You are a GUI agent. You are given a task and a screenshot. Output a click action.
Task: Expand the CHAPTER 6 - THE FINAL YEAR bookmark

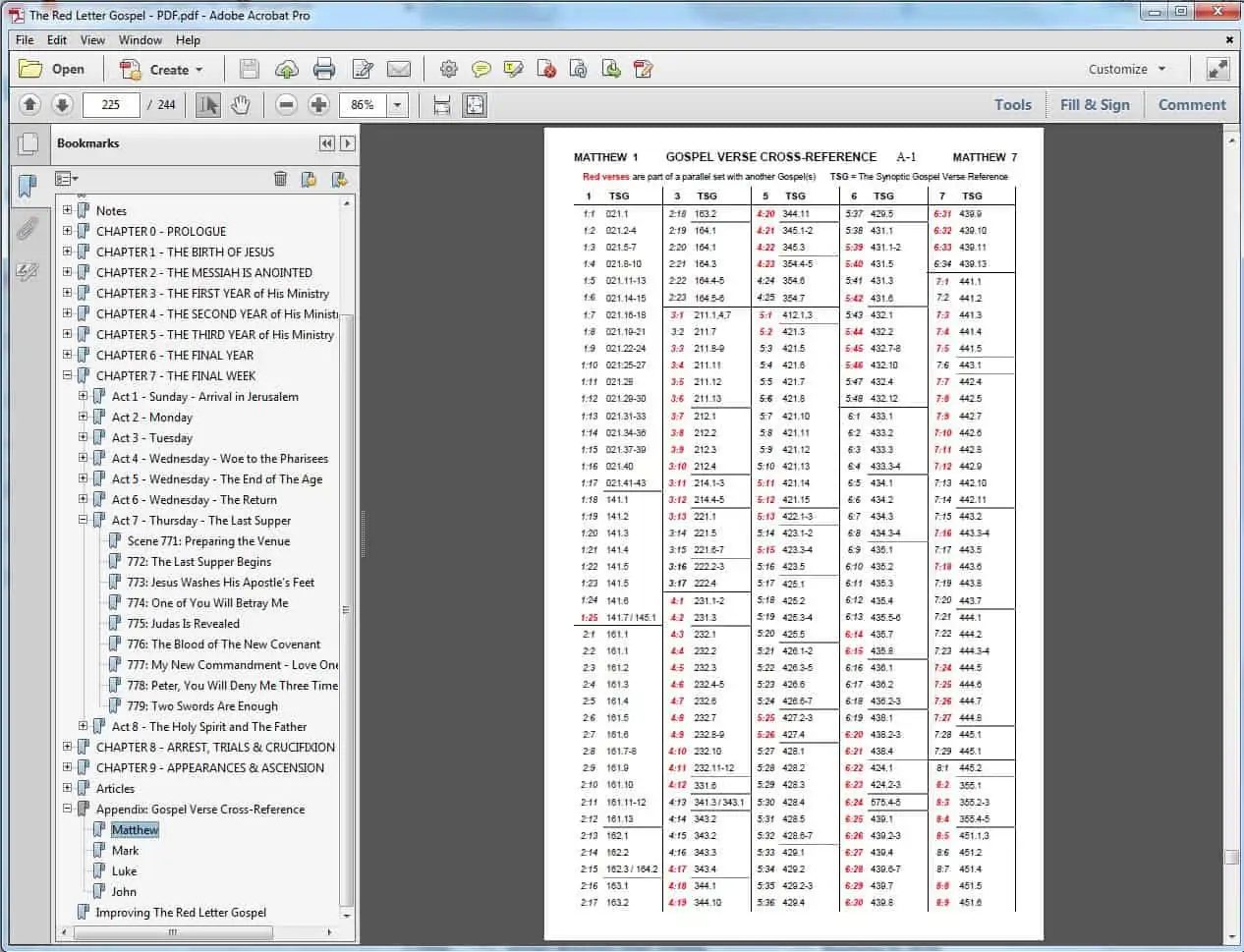pyautogui.click(x=67, y=355)
